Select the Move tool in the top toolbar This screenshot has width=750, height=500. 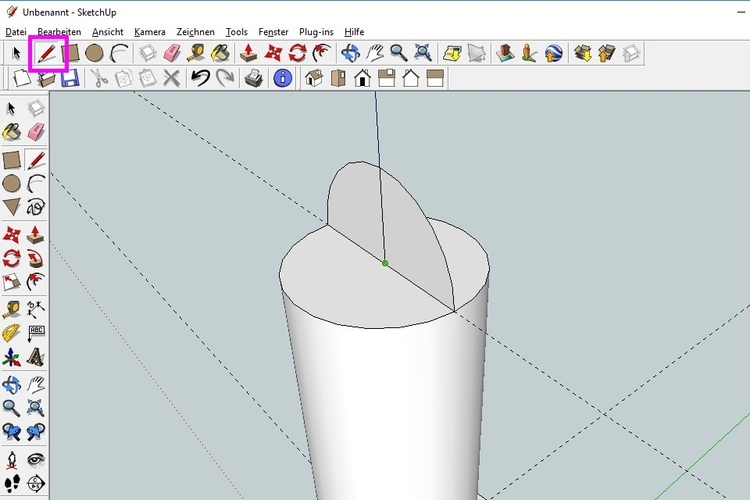pos(273,53)
